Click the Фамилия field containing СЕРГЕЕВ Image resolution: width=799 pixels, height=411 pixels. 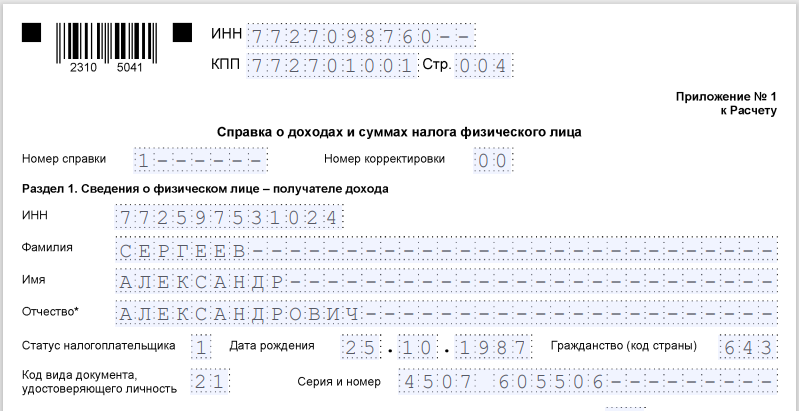coord(446,249)
